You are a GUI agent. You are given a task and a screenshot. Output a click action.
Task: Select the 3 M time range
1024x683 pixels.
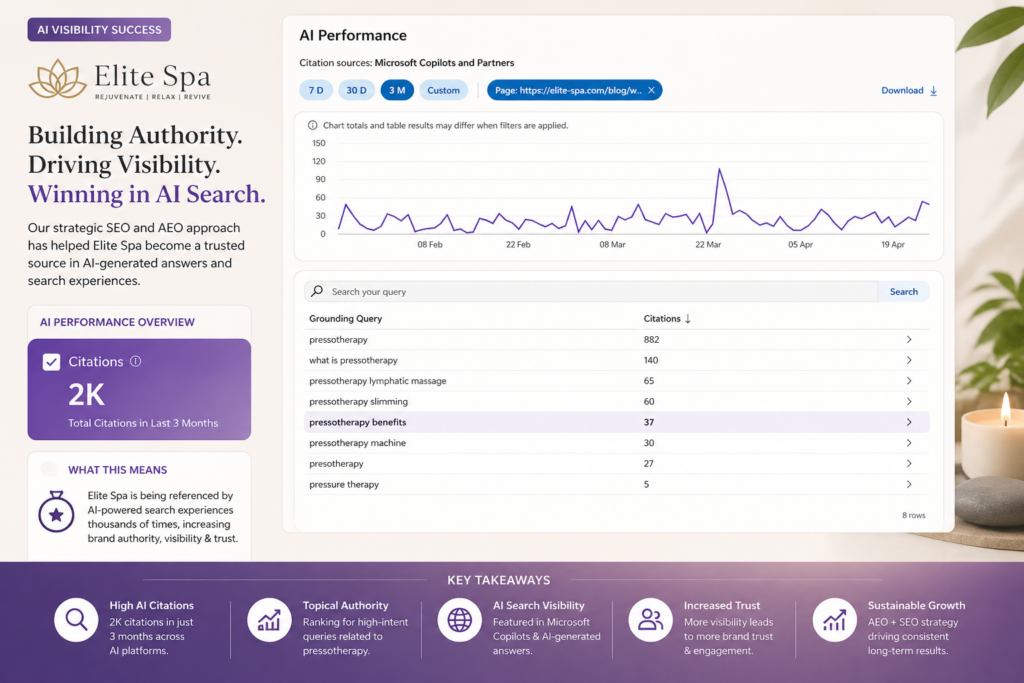(397, 90)
